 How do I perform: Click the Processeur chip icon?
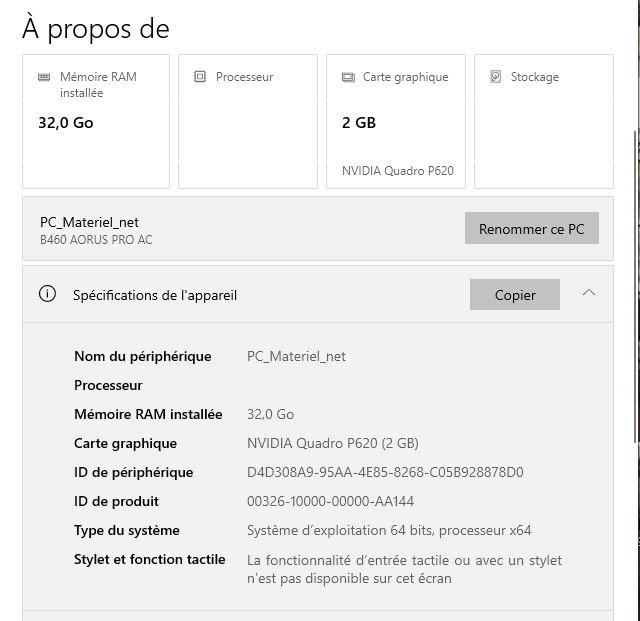200,77
